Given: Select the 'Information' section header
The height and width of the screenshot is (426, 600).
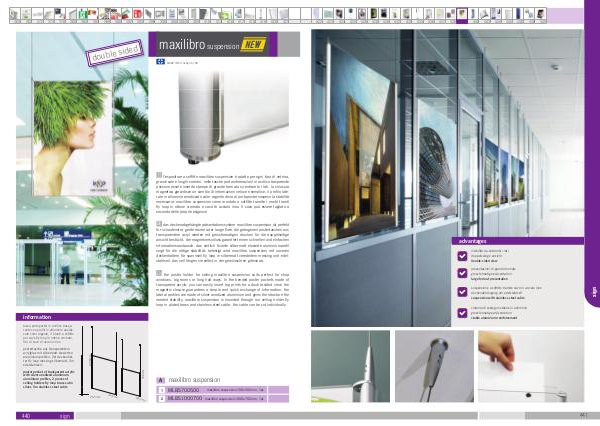Looking at the screenshot, I should point(82,317).
